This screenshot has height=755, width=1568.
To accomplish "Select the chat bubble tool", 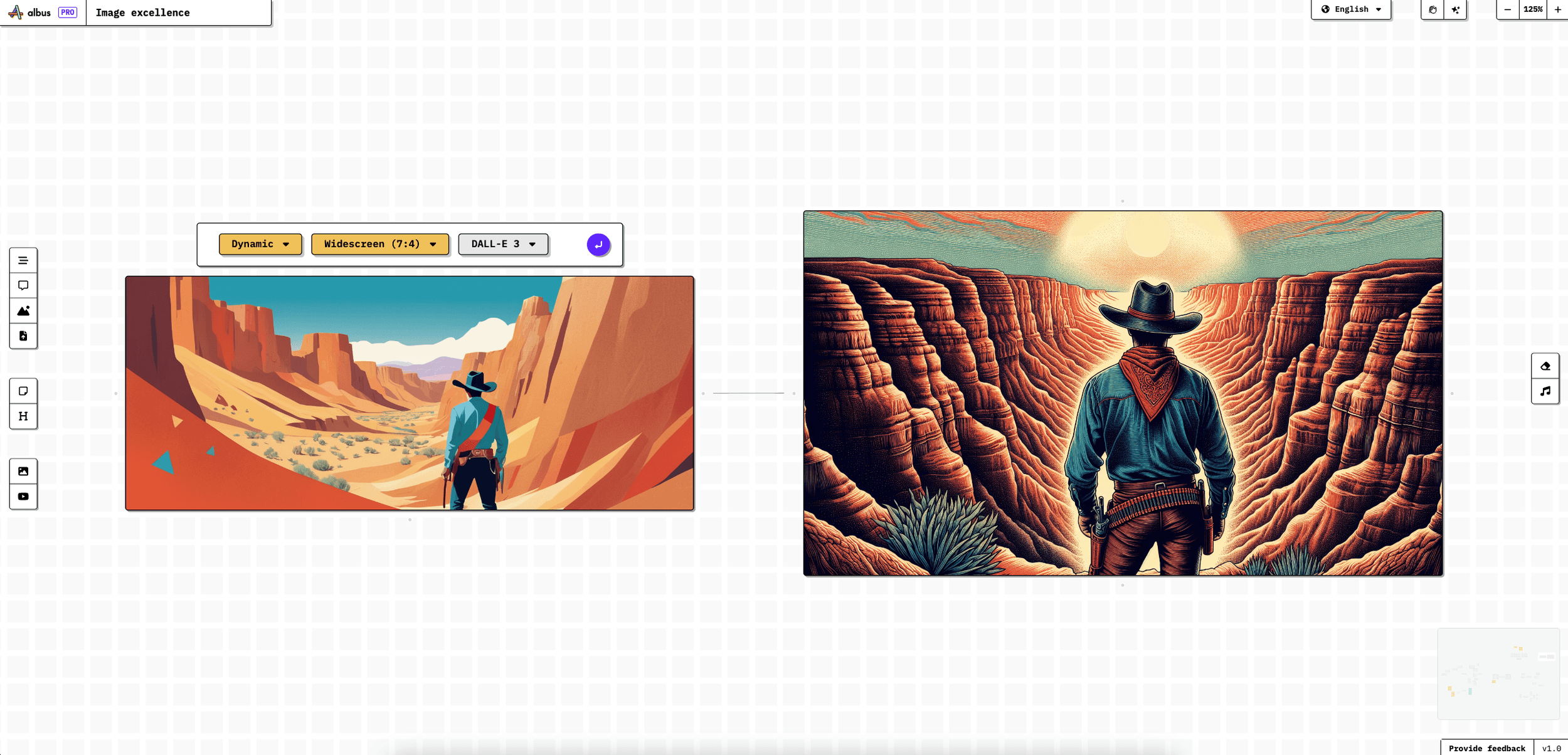I will [23, 285].
